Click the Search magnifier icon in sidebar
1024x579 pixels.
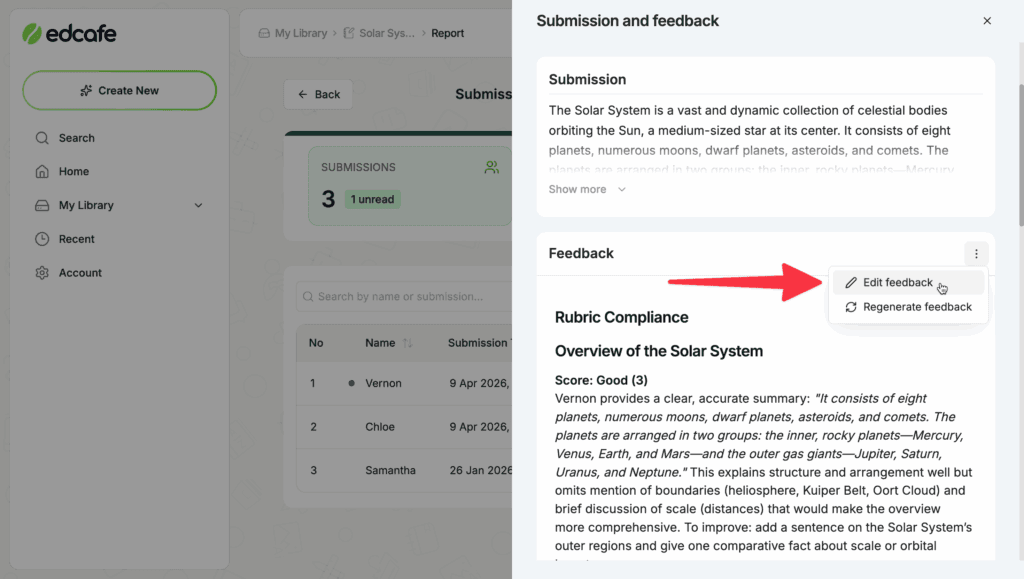[42, 138]
